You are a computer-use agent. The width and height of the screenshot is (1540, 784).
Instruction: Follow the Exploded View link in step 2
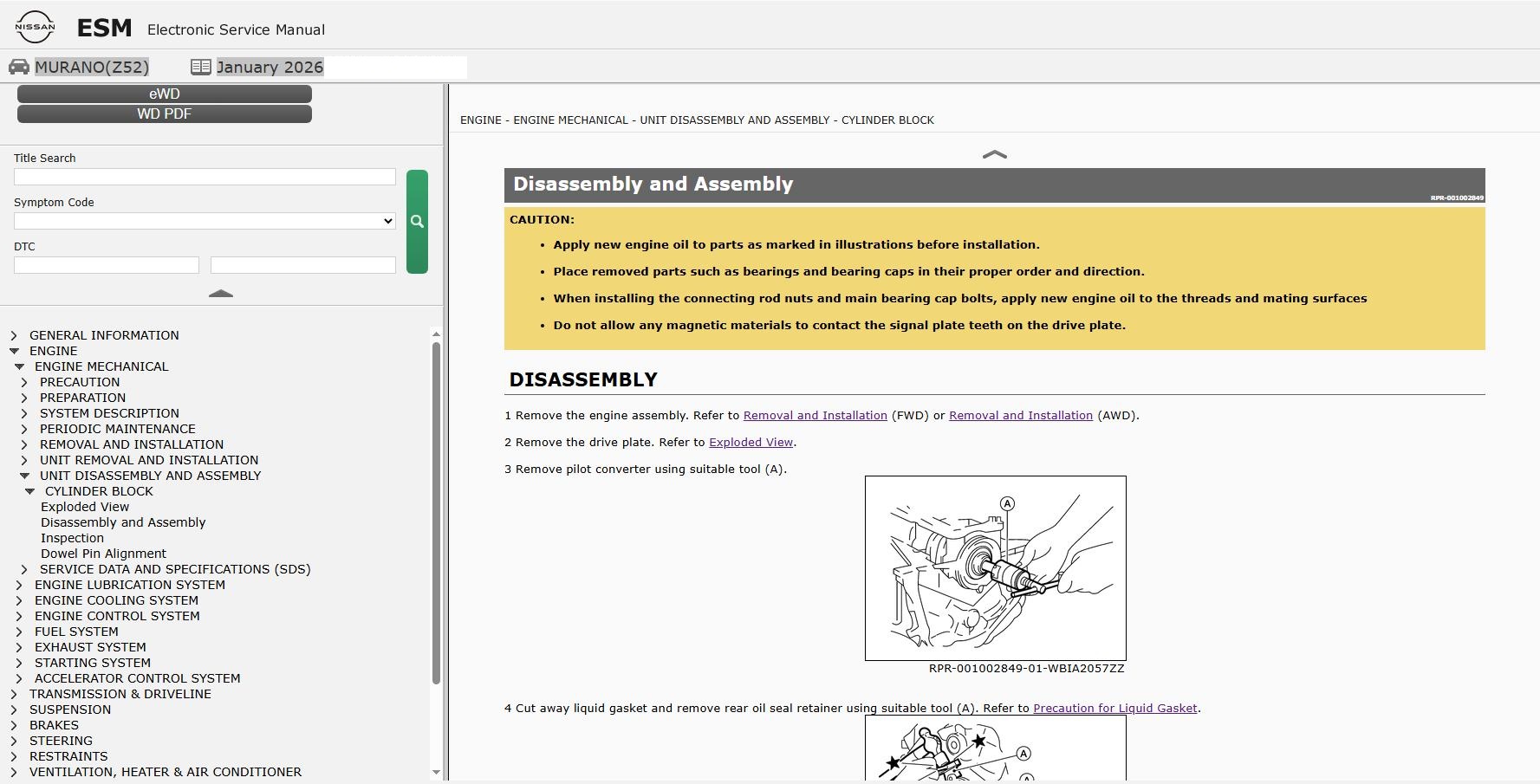click(751, 443)
